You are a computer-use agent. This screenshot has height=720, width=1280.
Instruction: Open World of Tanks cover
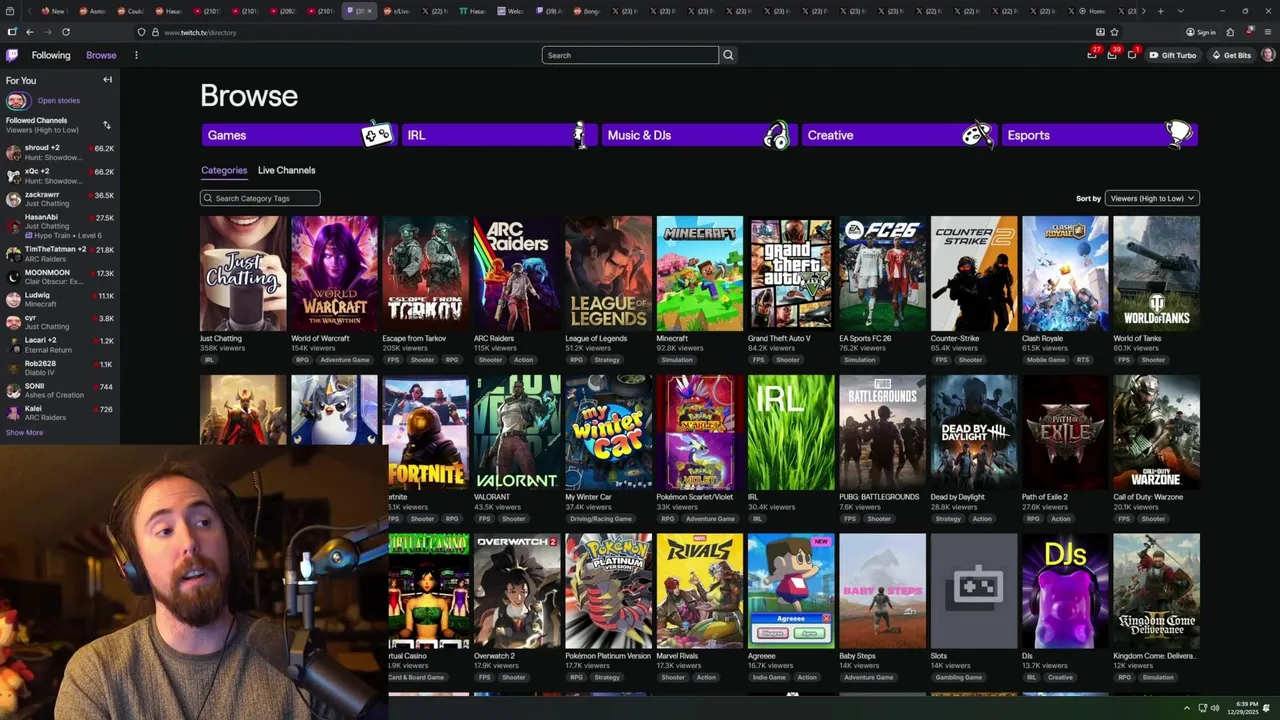(1156, 273)
